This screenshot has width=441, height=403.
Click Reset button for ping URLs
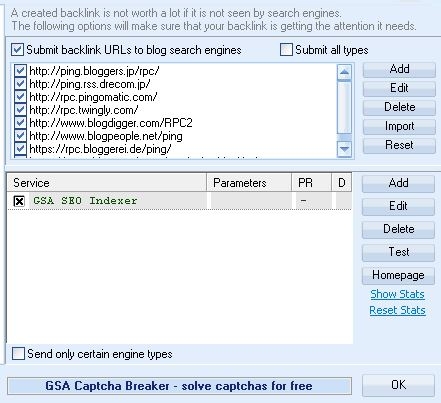coord(399,145)
